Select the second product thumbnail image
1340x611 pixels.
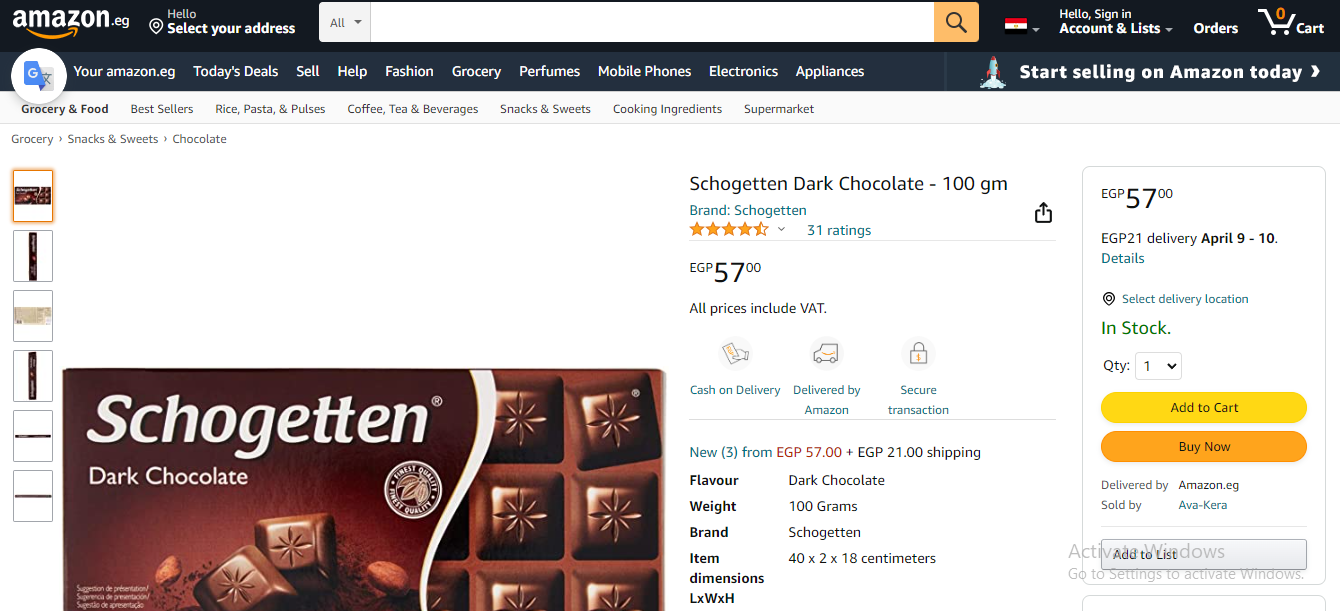33,256
